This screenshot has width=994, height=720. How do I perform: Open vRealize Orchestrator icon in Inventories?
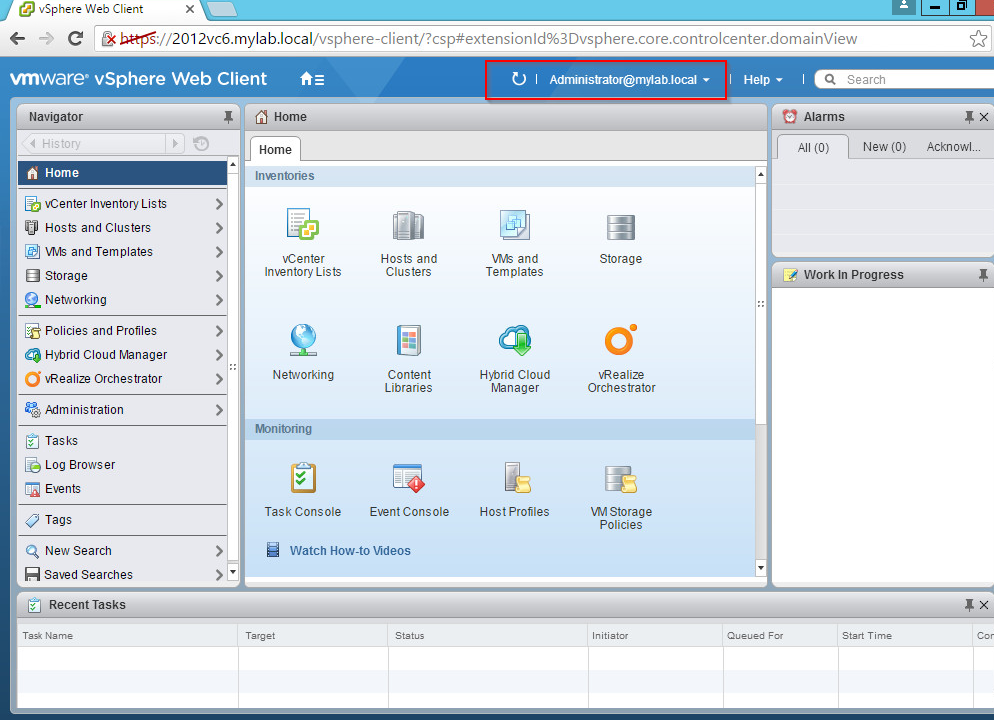point(620,340)
